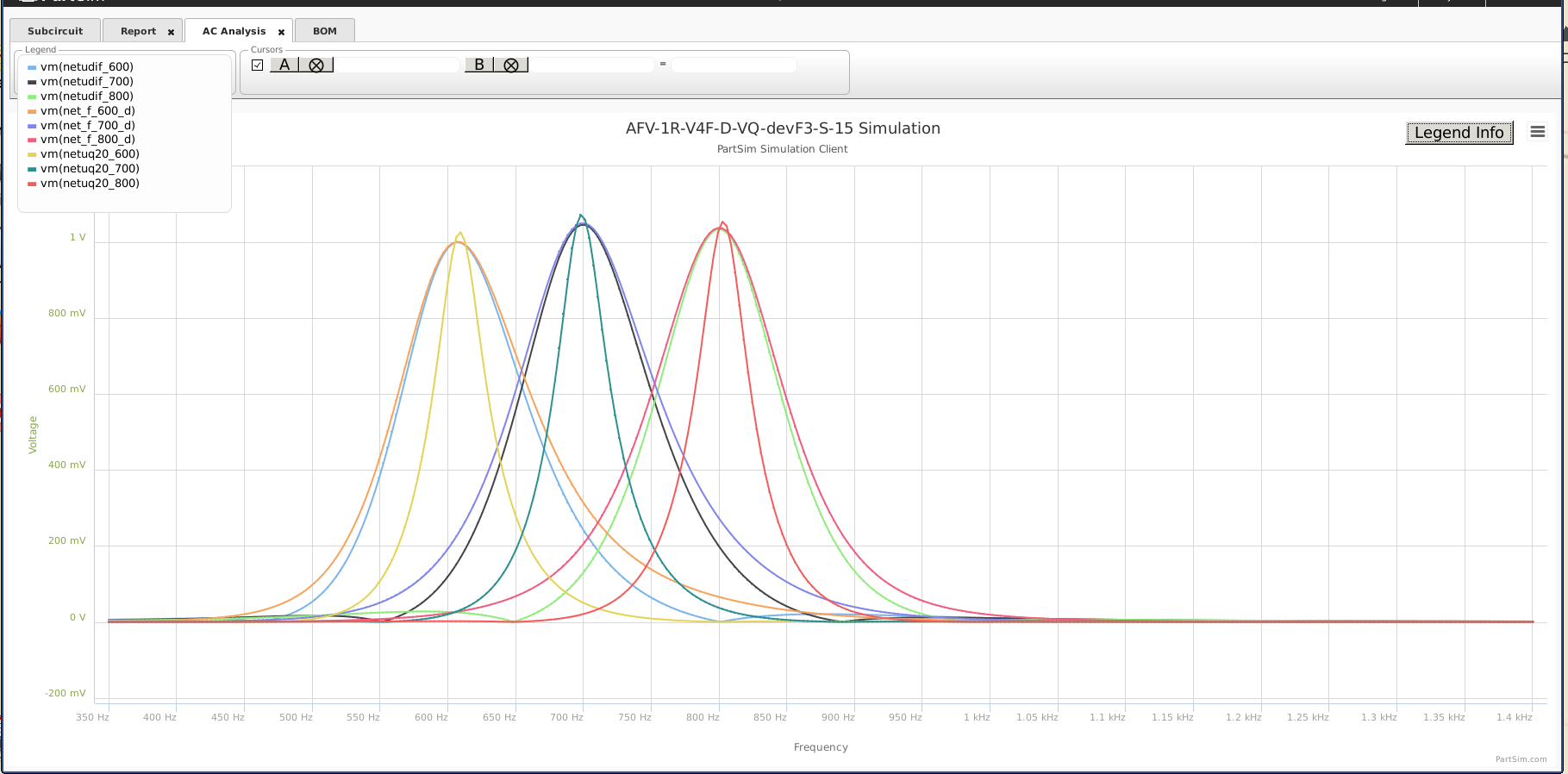This screenshot has height=774, width=1568.
Task: Click the cursor A value field
Action: pyautogui.click(x=397, y=66)
